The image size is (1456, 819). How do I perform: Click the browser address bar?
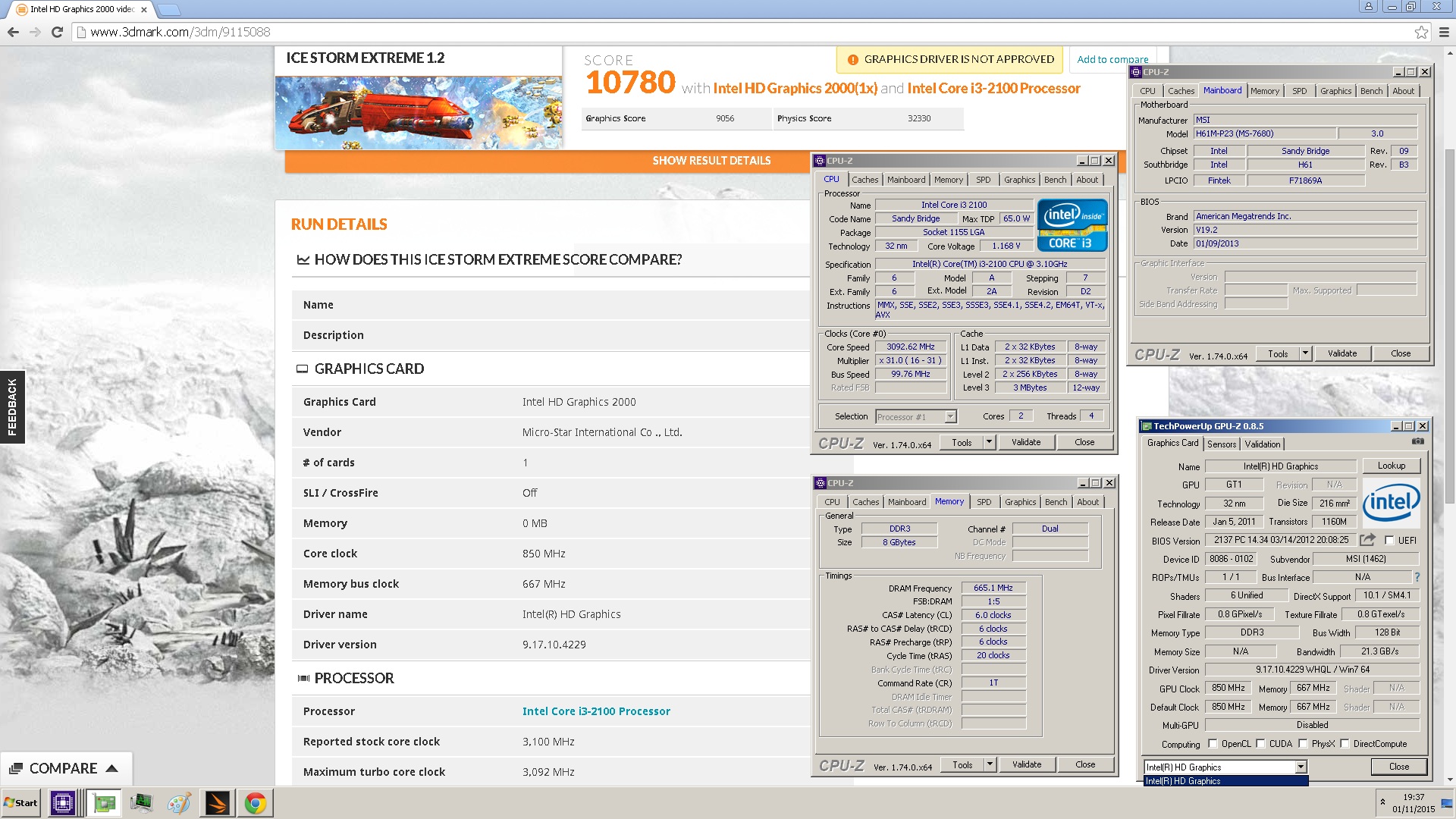[743, 32]
